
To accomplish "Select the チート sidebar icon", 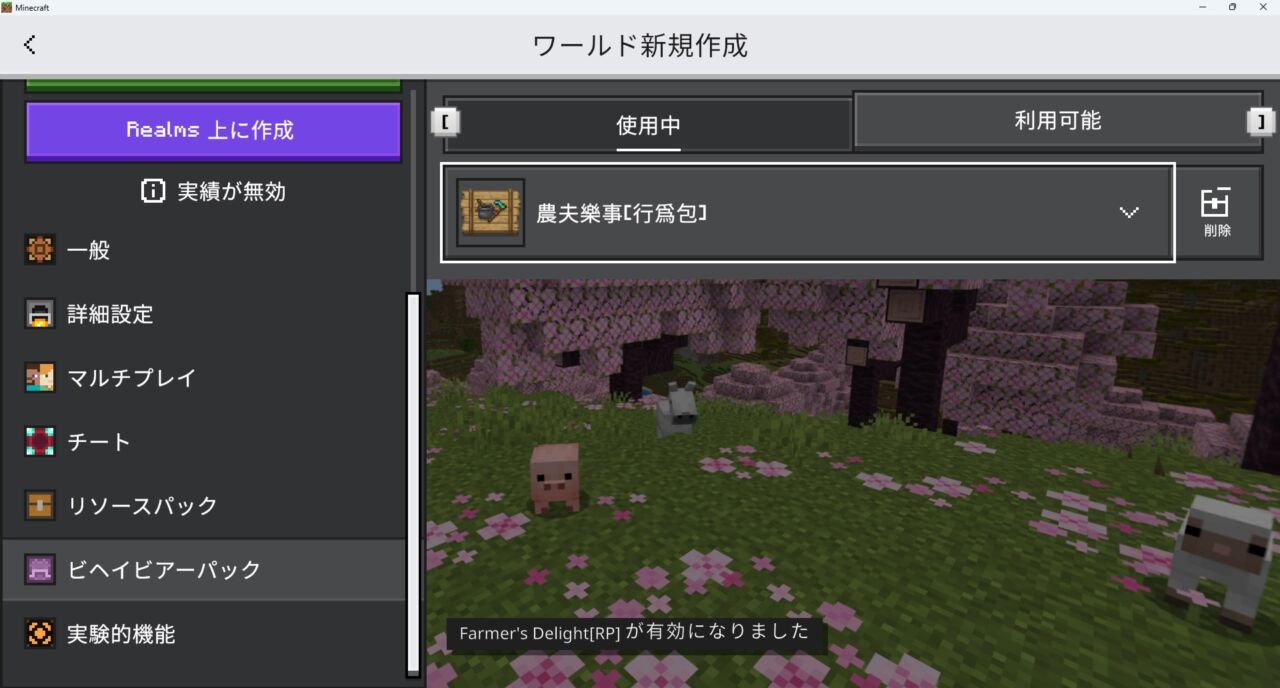I will tap(38, 441).
